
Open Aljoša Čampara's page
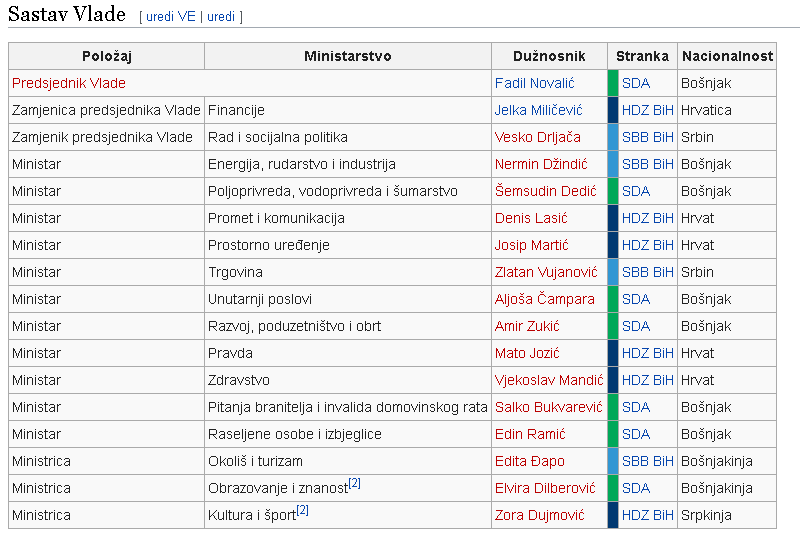(544, 299)
